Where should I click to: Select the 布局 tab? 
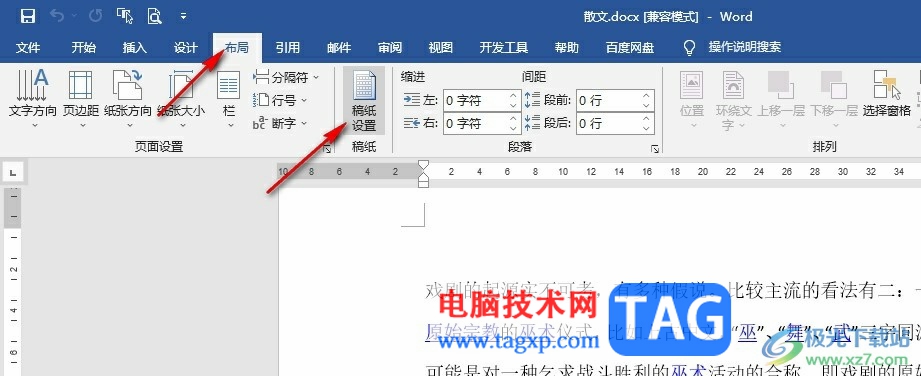237,48
